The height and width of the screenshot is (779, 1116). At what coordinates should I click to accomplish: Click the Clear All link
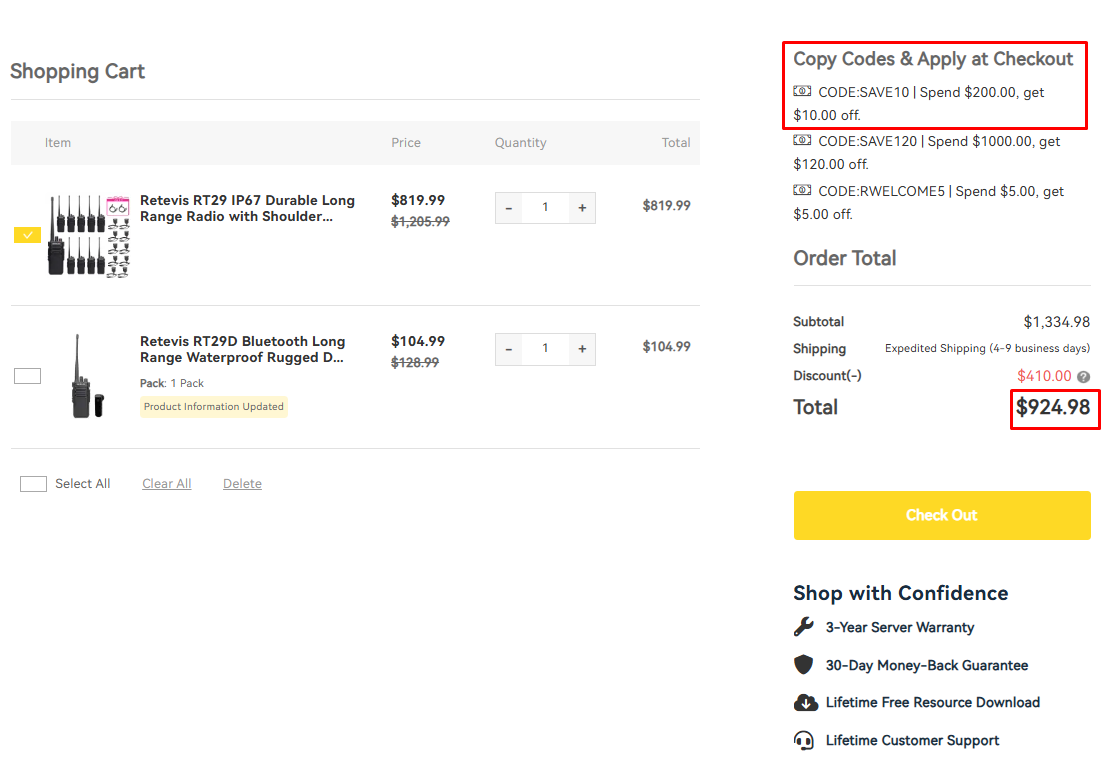click(167, 484)
